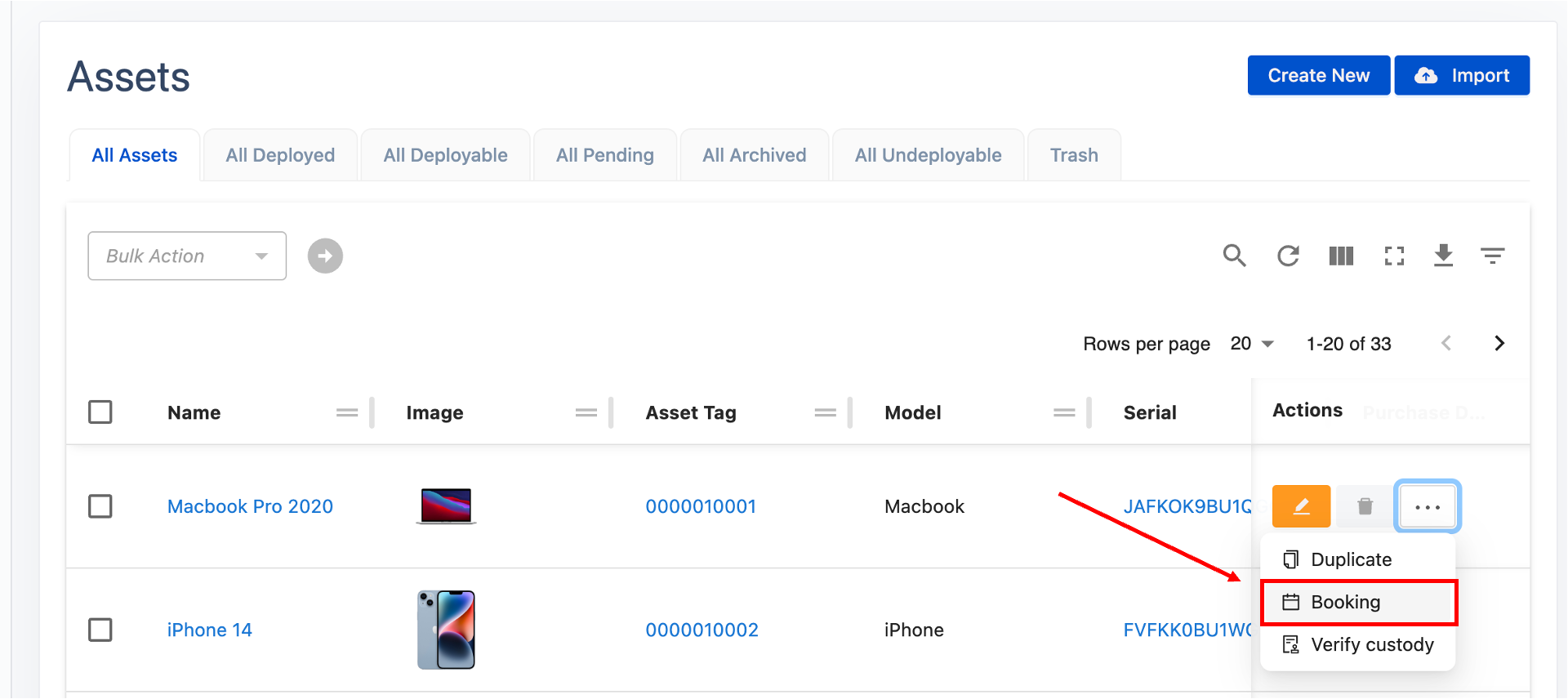The height and width of the screenshot is (699, 1568).
Task: Delete Macbook Pro 2020 via trash icon
Action: (1365, 506)
